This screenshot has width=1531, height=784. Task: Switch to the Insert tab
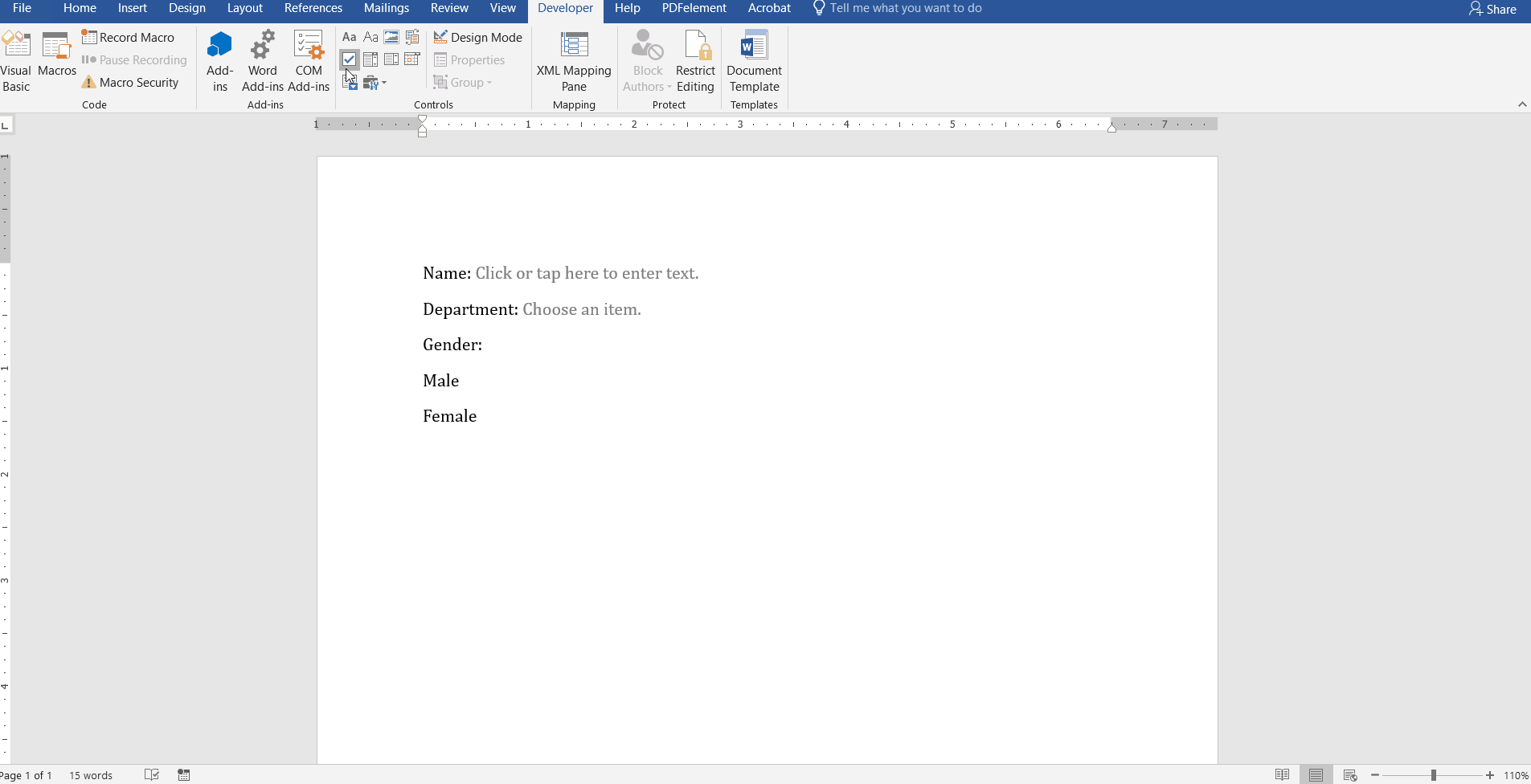click(133, 8)
